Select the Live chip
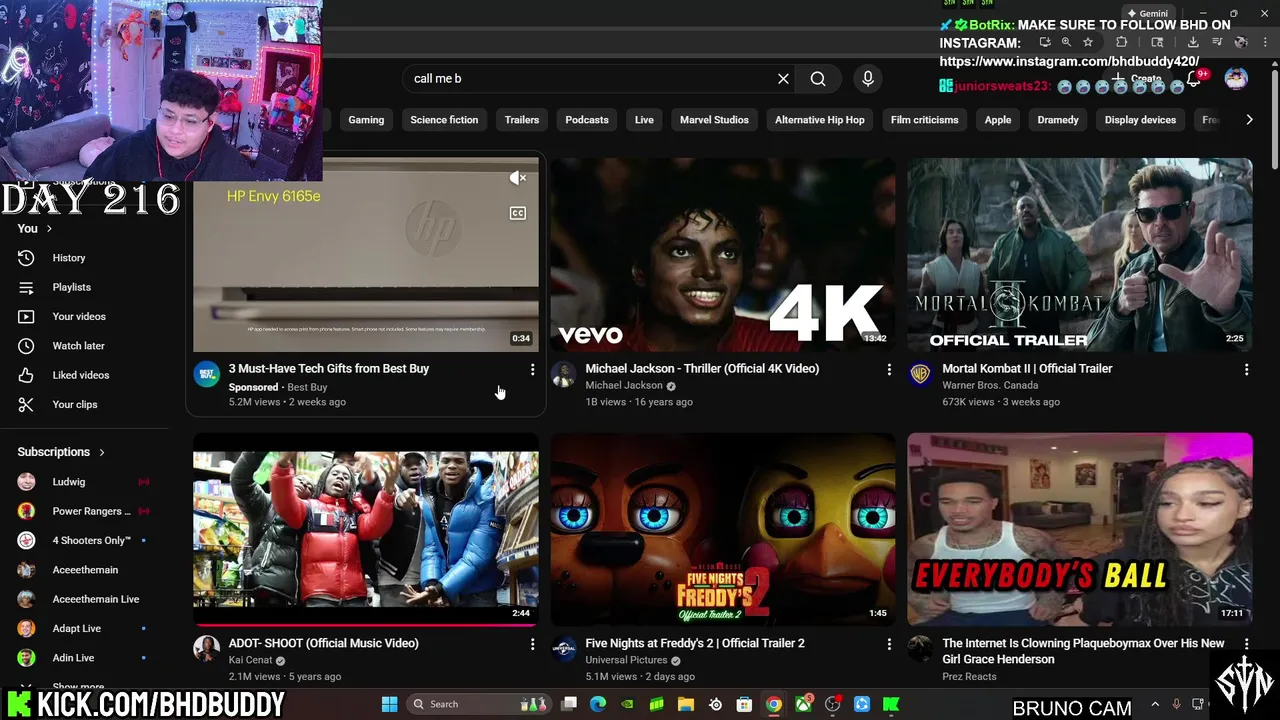 pyautogui.click(x=644, y=120)
